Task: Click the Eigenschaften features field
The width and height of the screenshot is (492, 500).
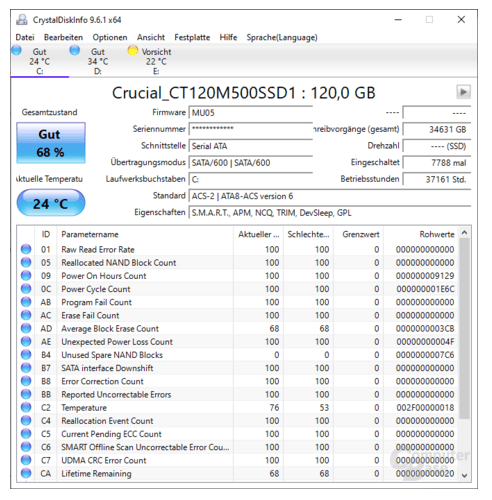Action: point(330,213)
